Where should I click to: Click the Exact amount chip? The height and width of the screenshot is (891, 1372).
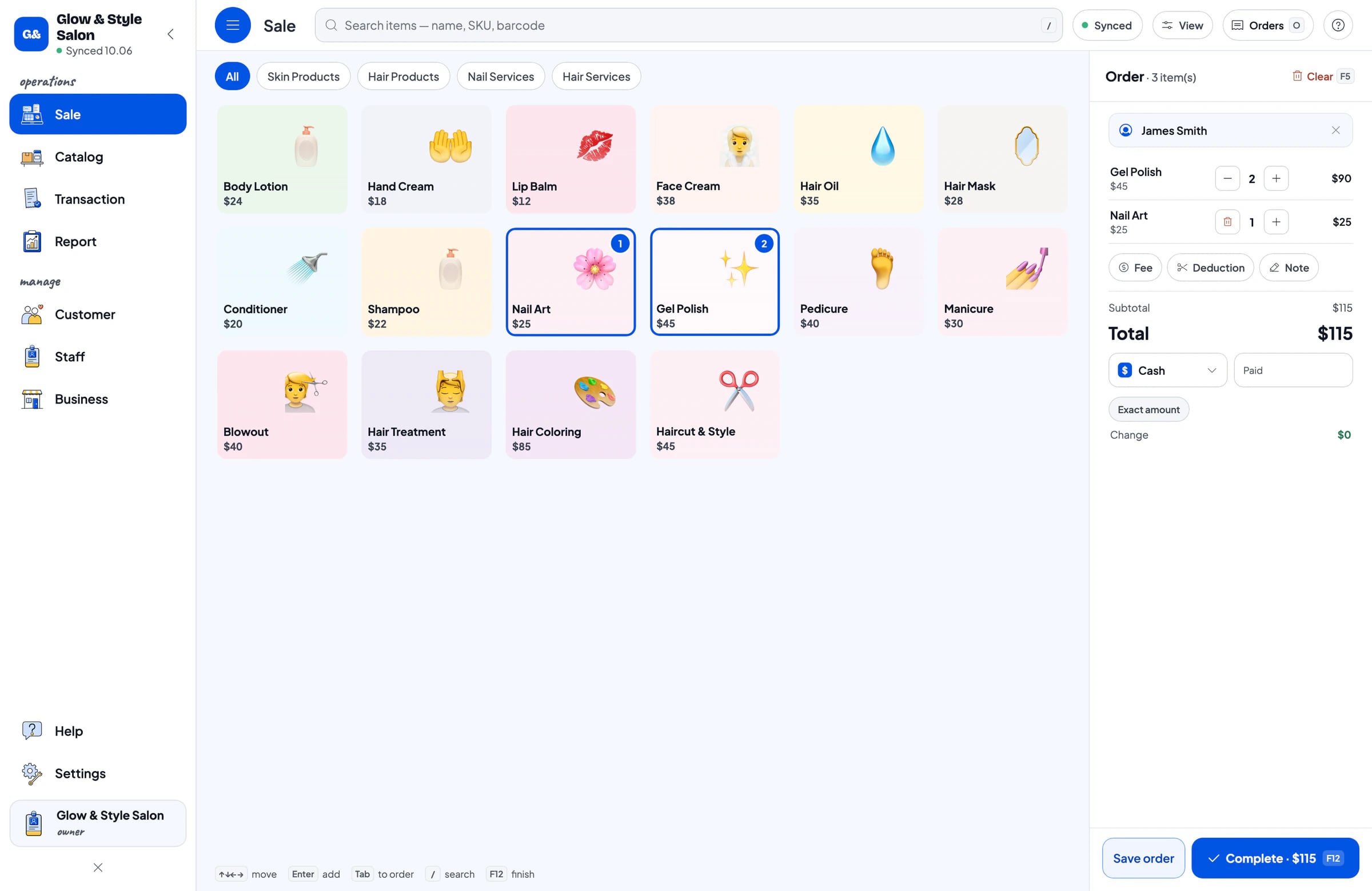click(x=1148, y=409)
